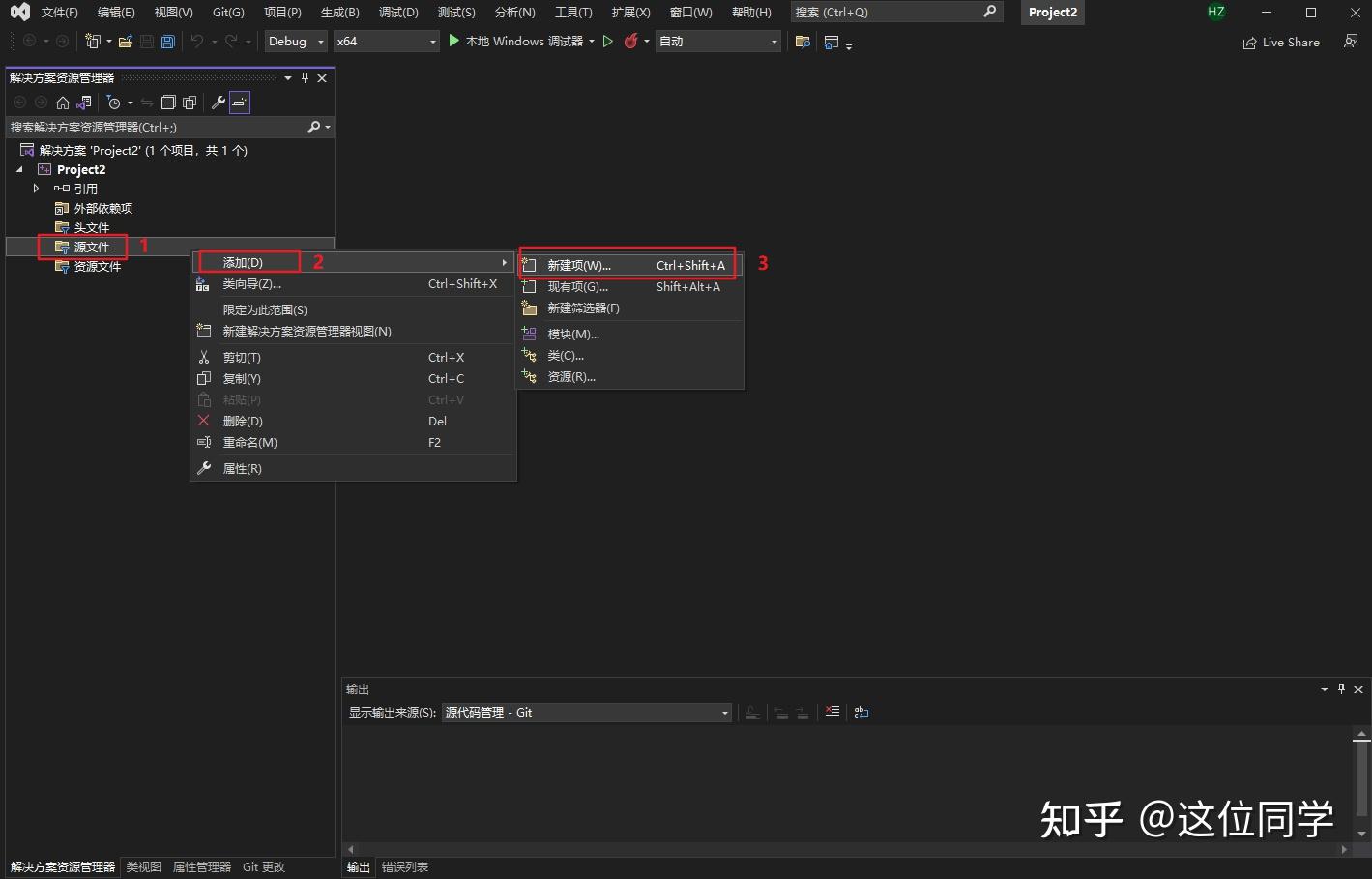Open the 文件(F) menu
1372x879 pixels.
(x=60, y=13)
